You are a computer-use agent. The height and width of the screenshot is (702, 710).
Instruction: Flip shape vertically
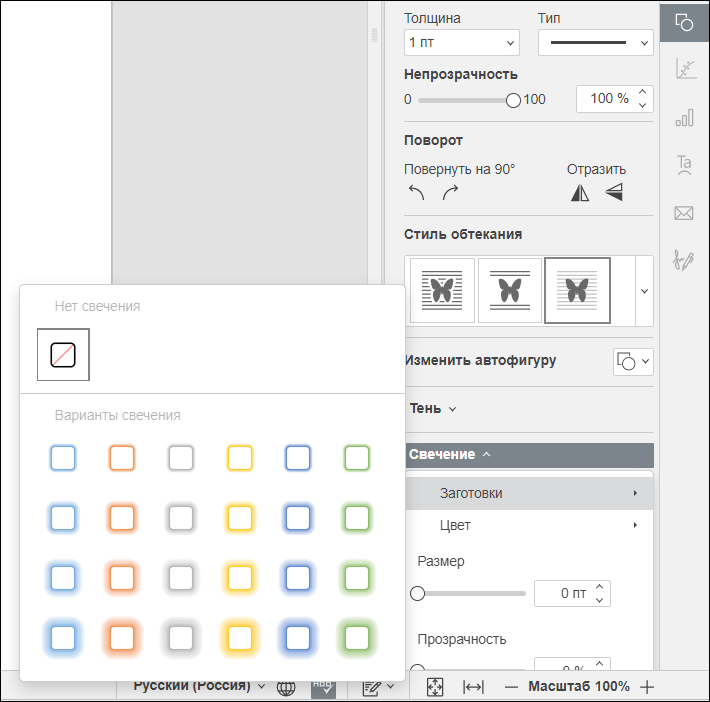(614, 192)
